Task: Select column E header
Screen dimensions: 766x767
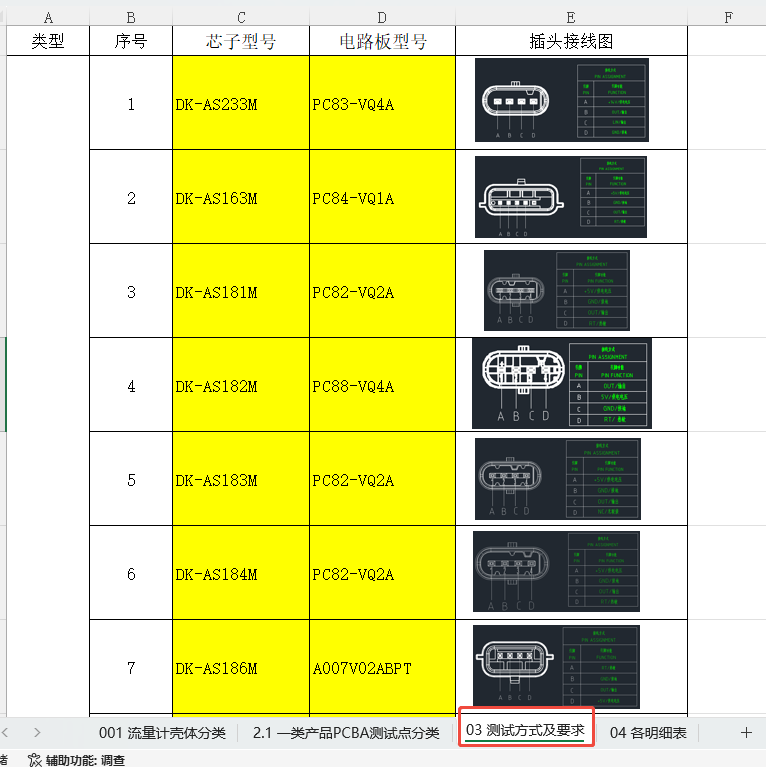Action: [x=571, y=17]
